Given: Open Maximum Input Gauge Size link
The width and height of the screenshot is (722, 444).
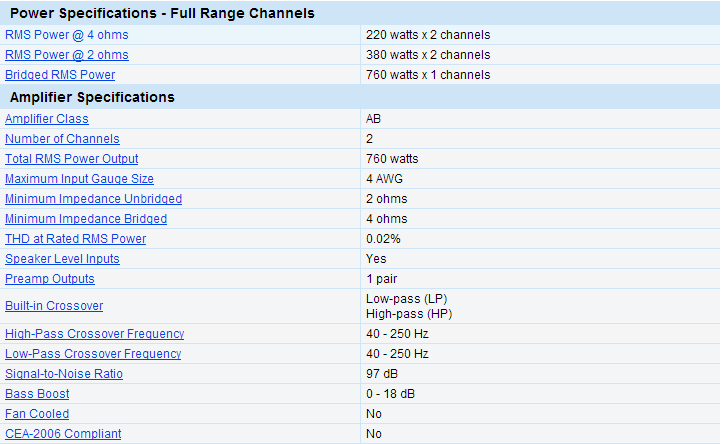Looking at the screenshot, I should [x=79, y=179].
